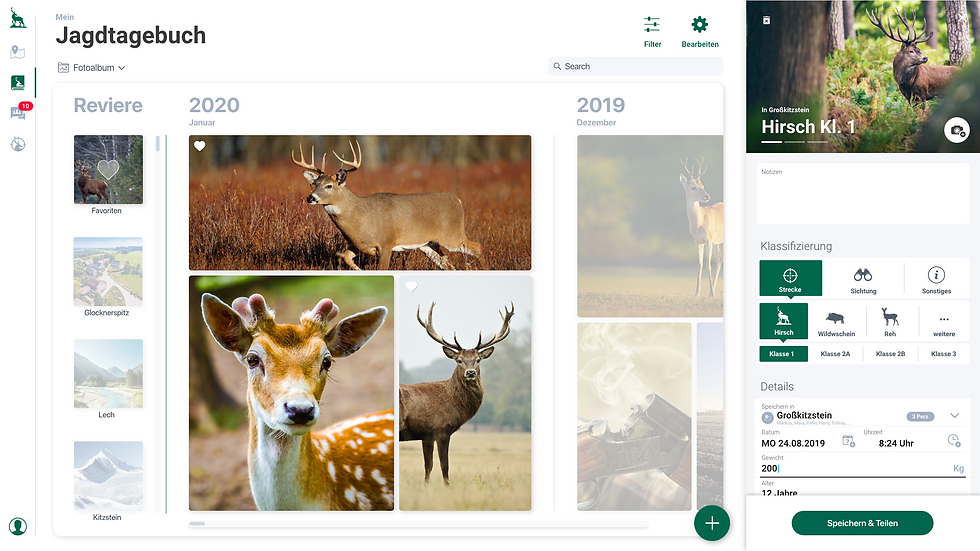Click the Alter value 12 Jahre
The height and width of the screenshot is (551, 980).
[779, 492]
